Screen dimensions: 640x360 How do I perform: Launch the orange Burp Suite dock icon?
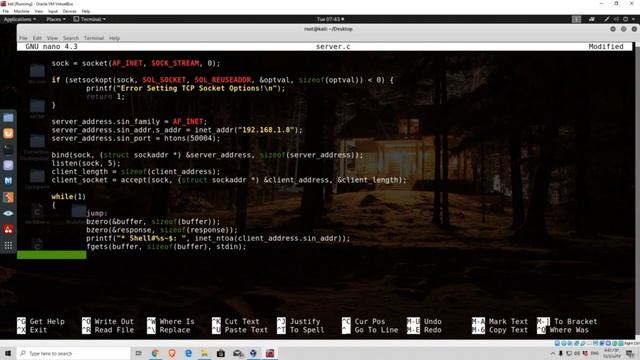click(x=8, y=133)
